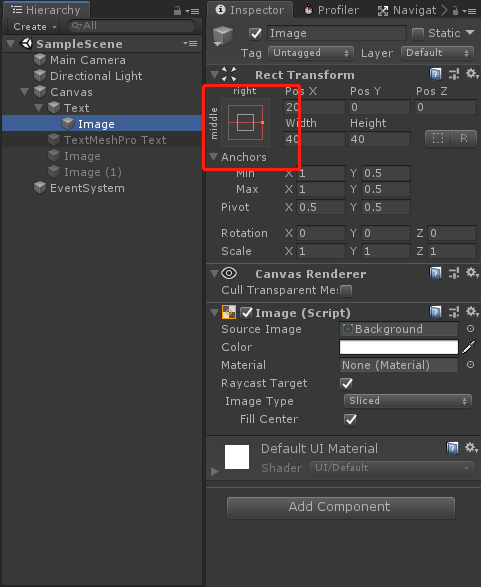
Task: Collapse the Text tree node
Action: pyautogui.click(x=39, y=108)
